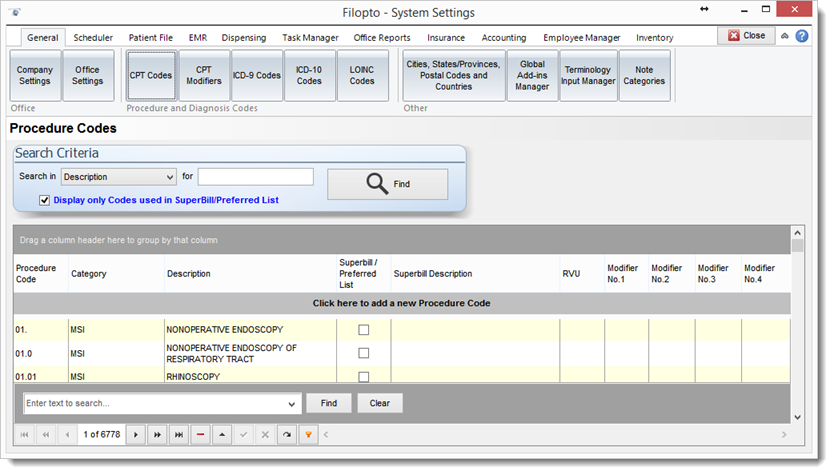Click horizontal scrollbar right arrow
Screen dimensions: 833x474
(x=784, y=435)
